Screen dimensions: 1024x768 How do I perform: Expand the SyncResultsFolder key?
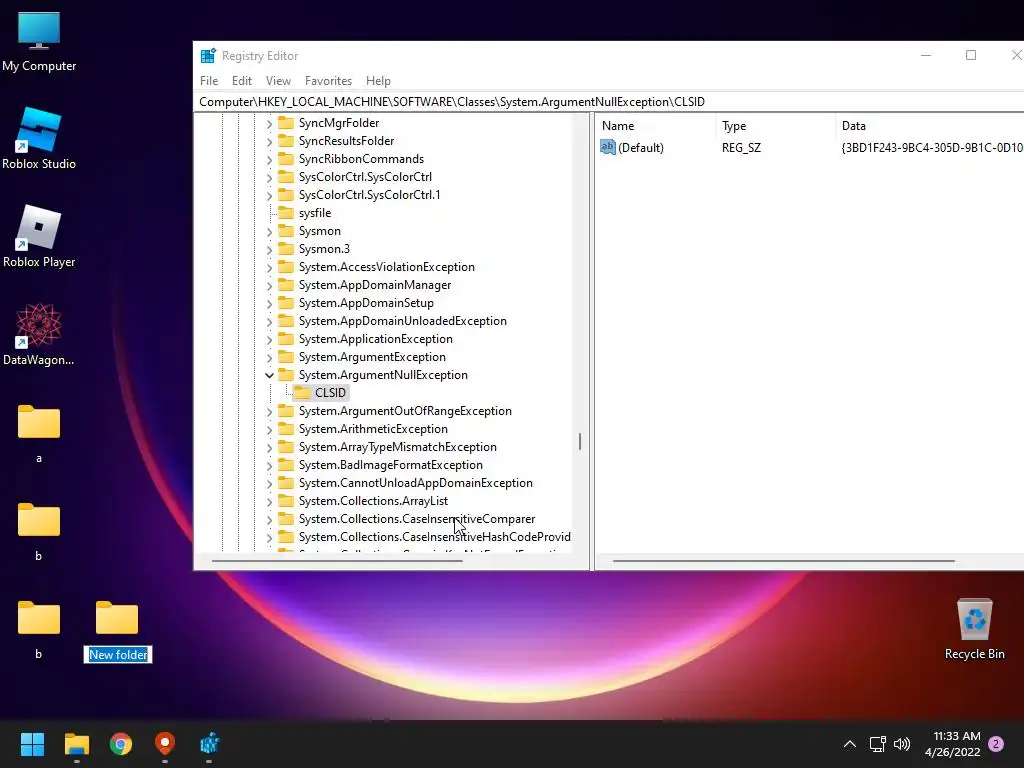point(269,141)
